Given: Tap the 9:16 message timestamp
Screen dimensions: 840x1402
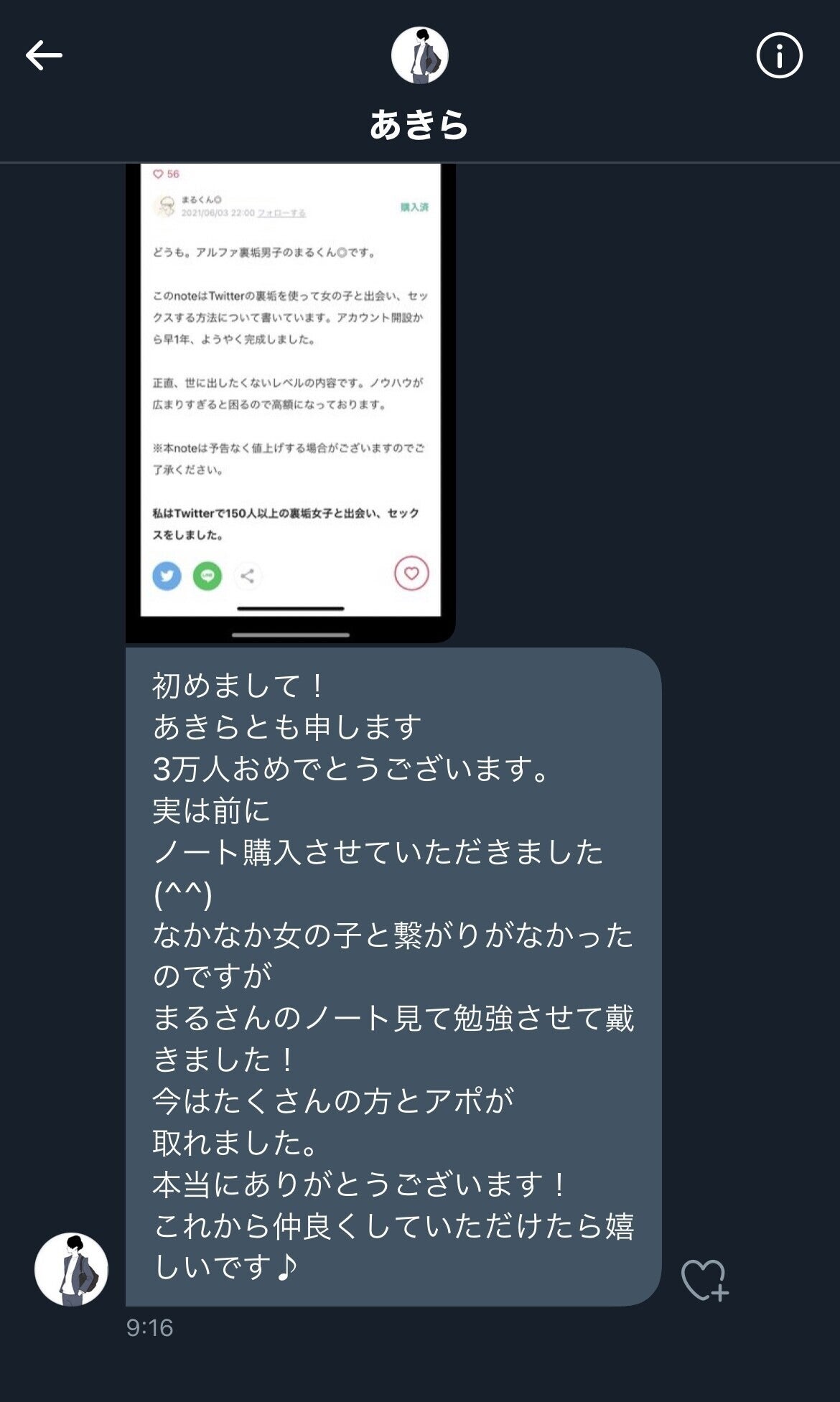Looking at the screenshot, I should [x=149, y=1328].
